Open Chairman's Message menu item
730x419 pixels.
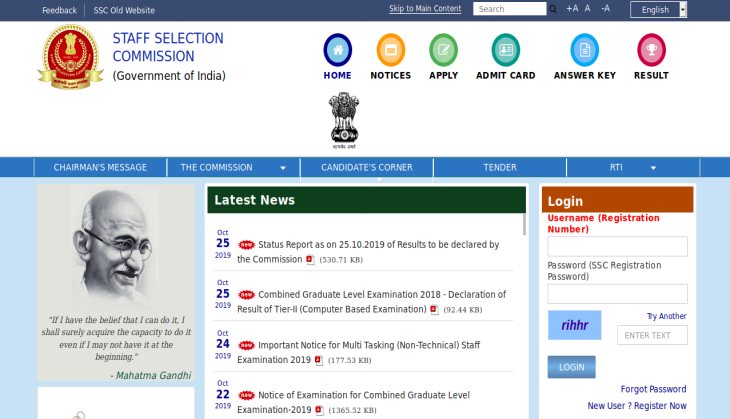tap(100, 168)
